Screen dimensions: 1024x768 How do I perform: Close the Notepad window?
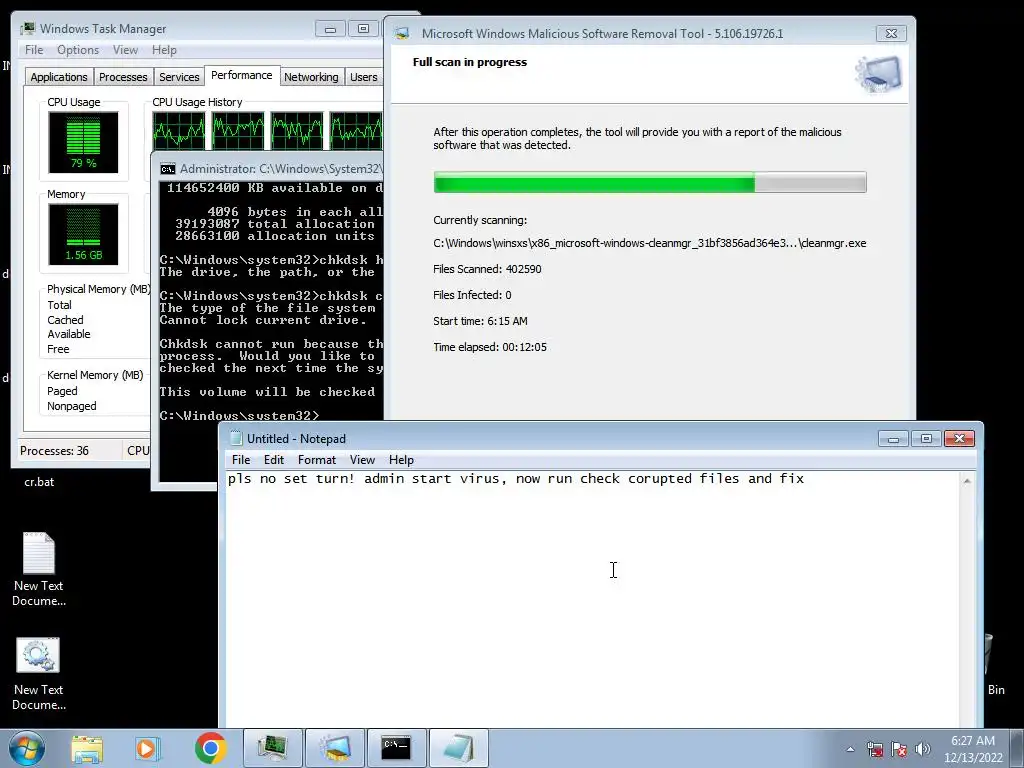[x=959, y=439]
